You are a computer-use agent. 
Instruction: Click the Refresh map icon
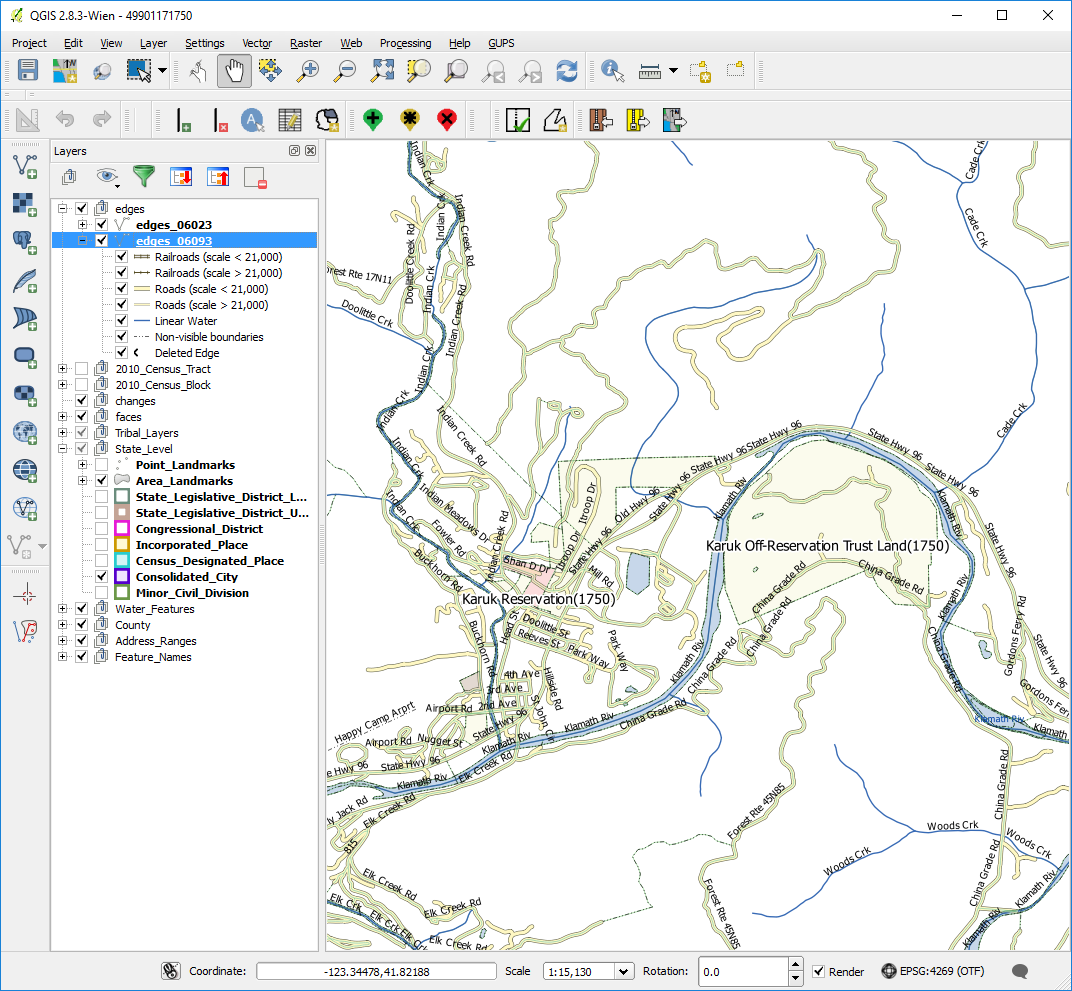click(567, 71)
